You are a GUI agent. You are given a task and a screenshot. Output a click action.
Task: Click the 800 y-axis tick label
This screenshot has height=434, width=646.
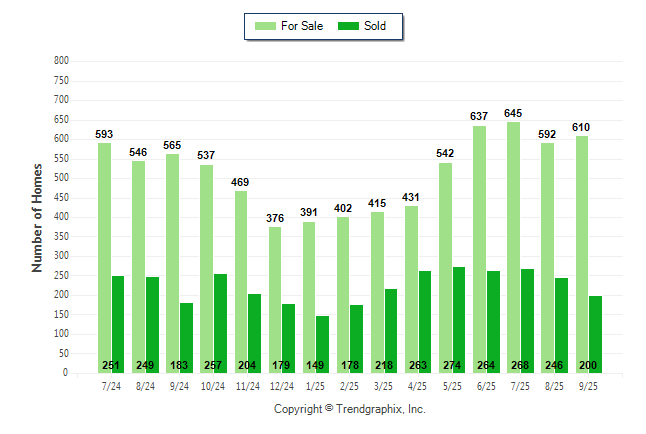[x=61, y=61]
